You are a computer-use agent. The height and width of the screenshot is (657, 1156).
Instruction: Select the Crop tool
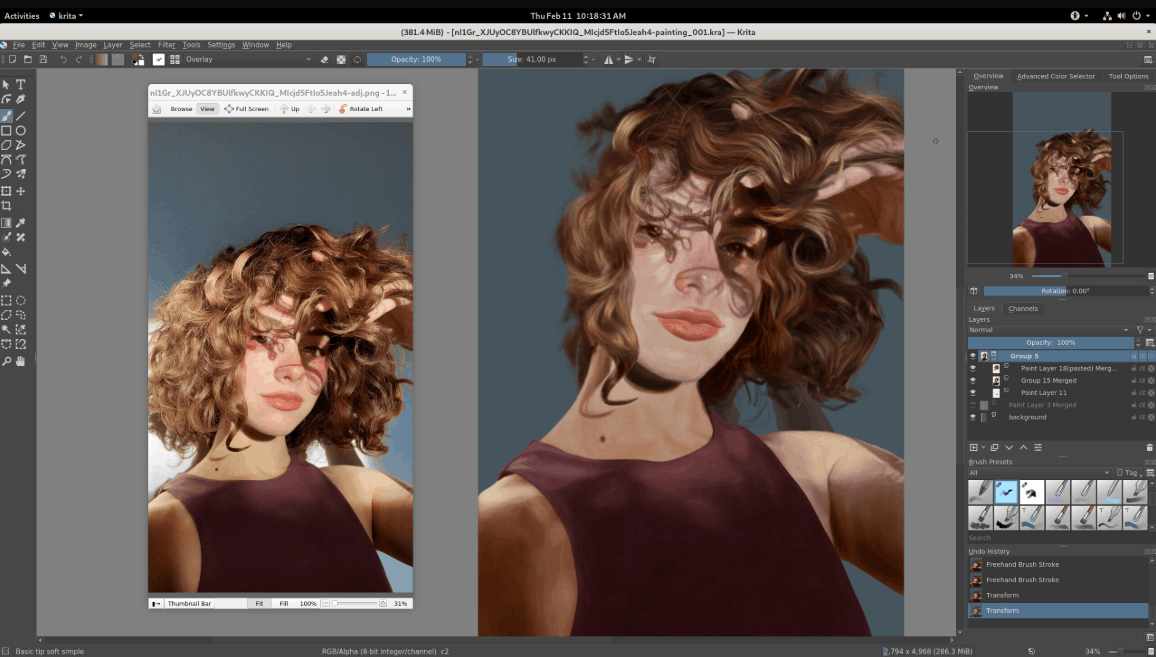coord(6,206)
